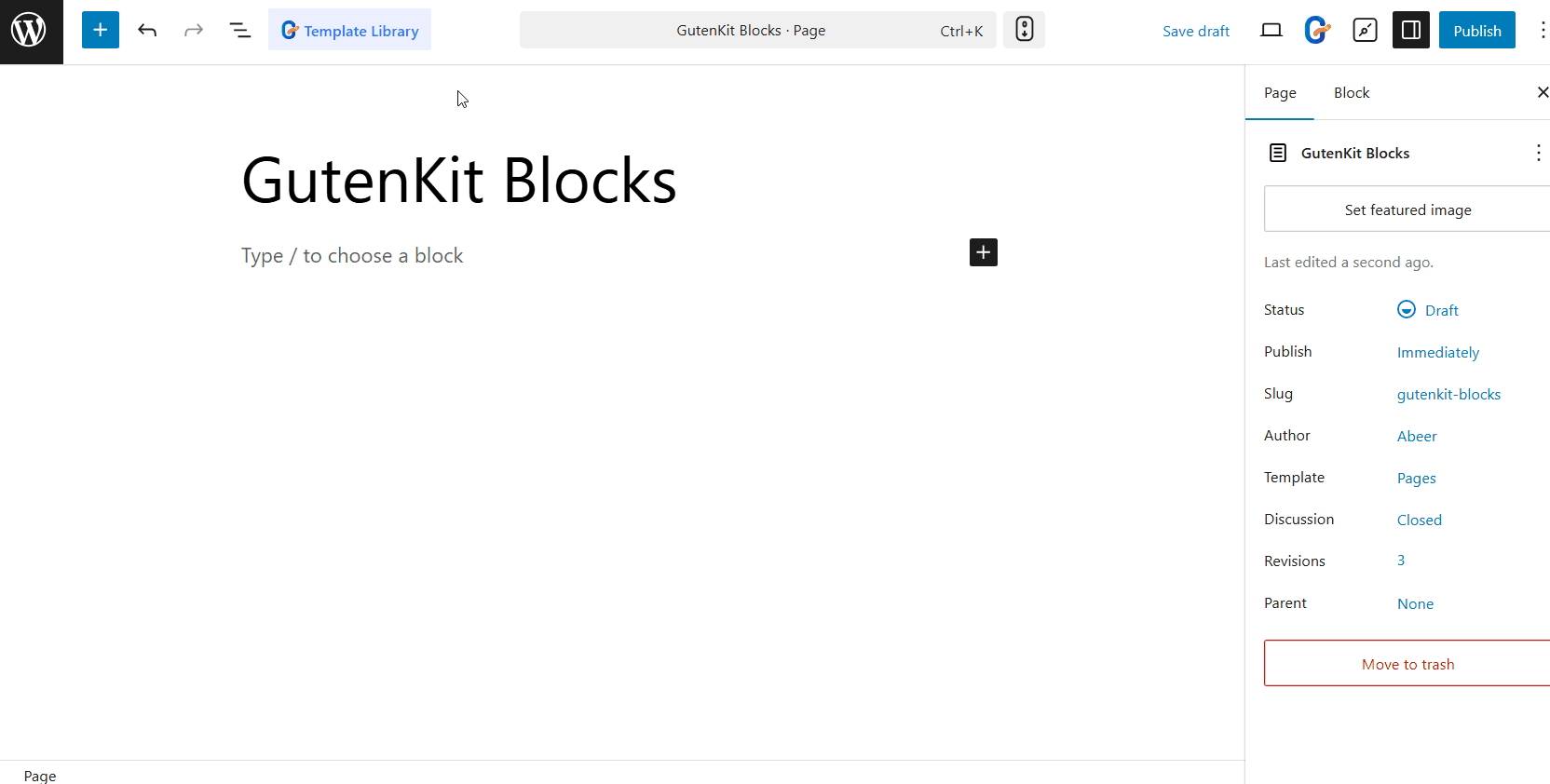Toggle the block inserter plus button
Screen dimensions: 1550x784
[x=101, y=30]
